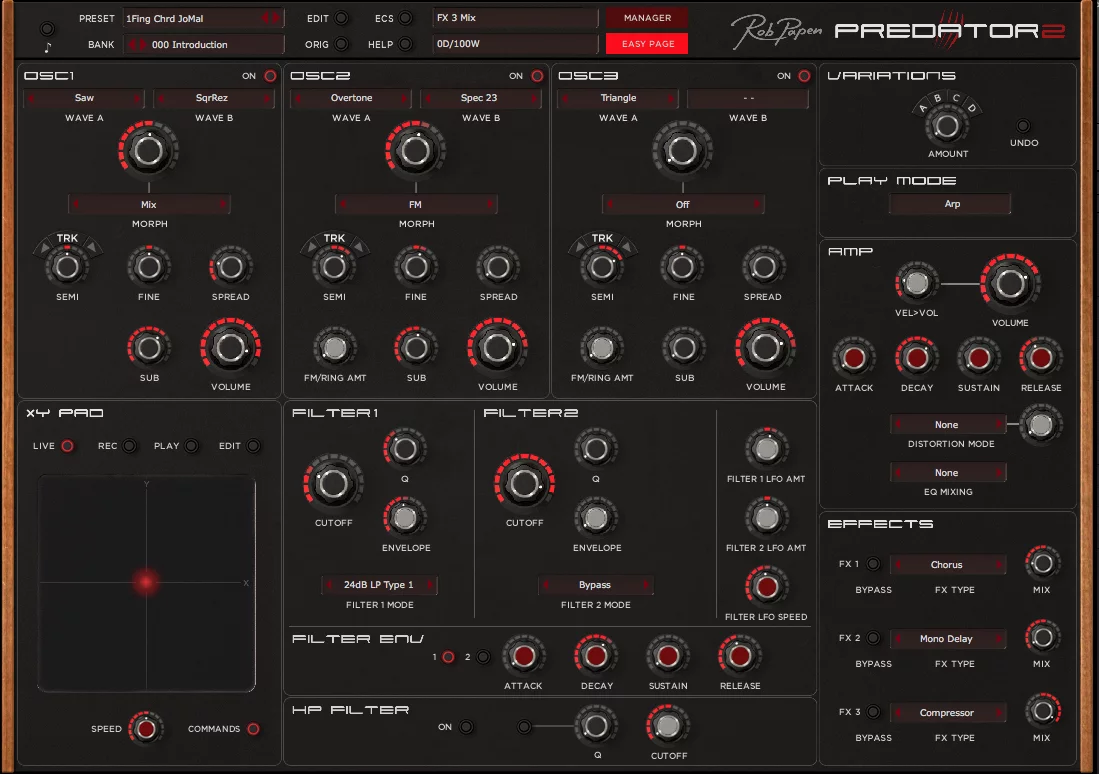Click the ECS button

(405, 18)
